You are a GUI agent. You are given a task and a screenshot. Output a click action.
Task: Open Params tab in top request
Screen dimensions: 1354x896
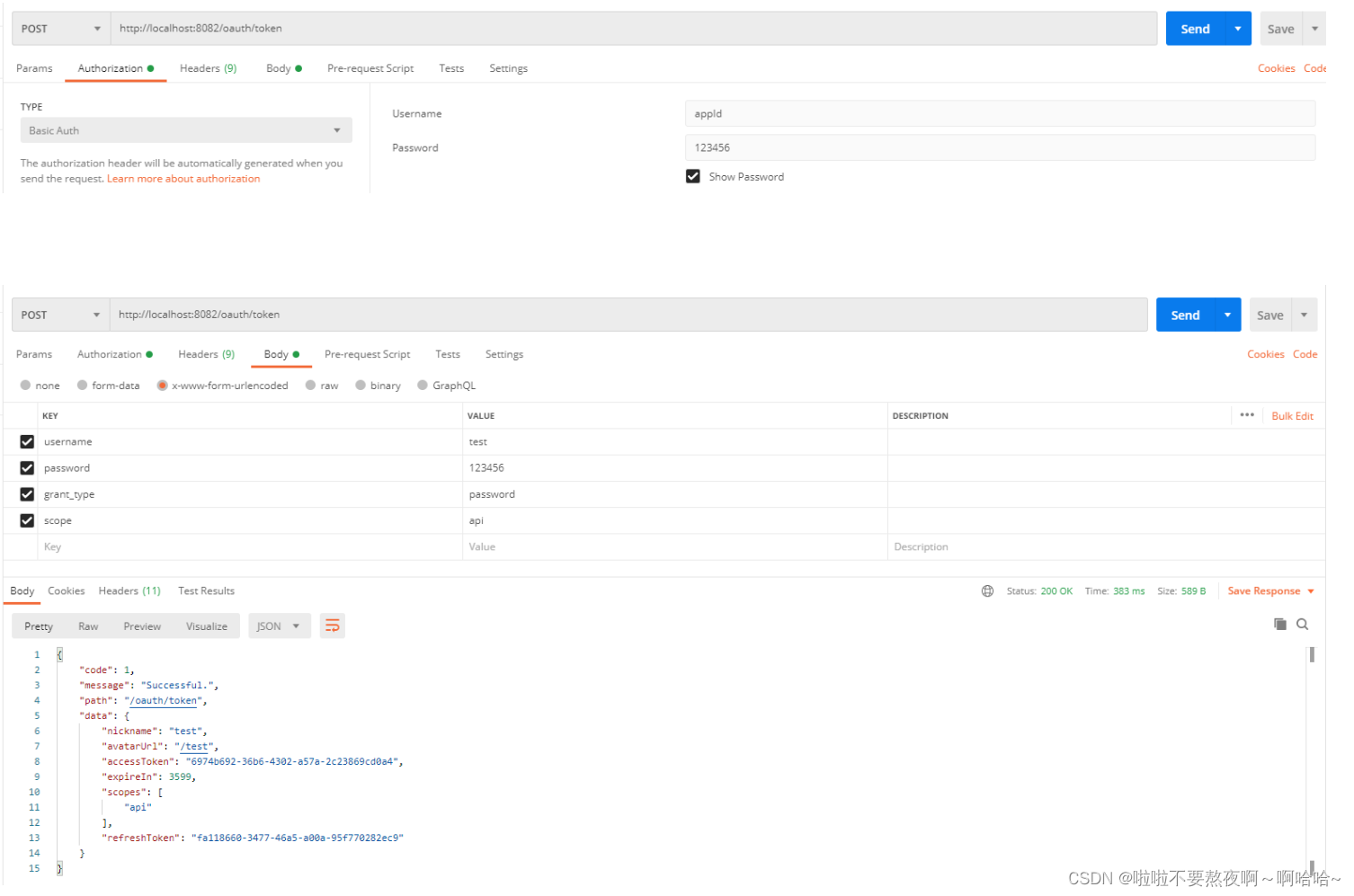[34, 68]
